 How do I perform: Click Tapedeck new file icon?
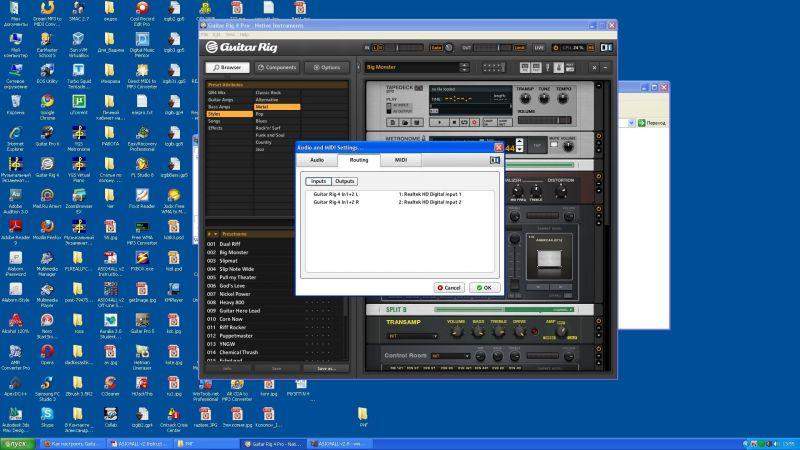tap(393, 122)
